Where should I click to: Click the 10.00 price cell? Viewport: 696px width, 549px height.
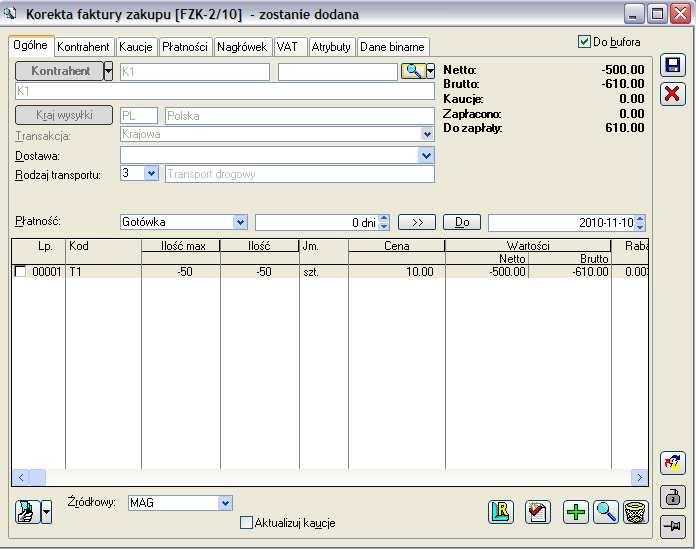pos(396,272)
